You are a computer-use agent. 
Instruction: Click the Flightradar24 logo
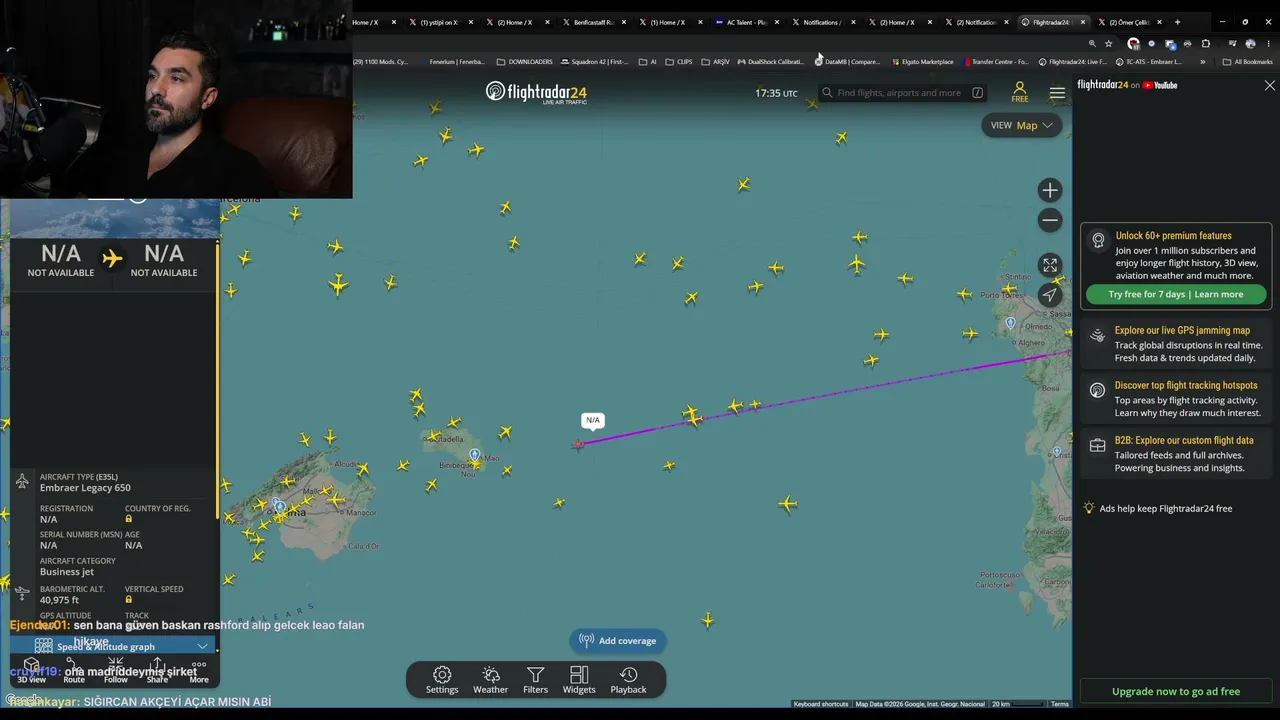[x=536, y=93]
